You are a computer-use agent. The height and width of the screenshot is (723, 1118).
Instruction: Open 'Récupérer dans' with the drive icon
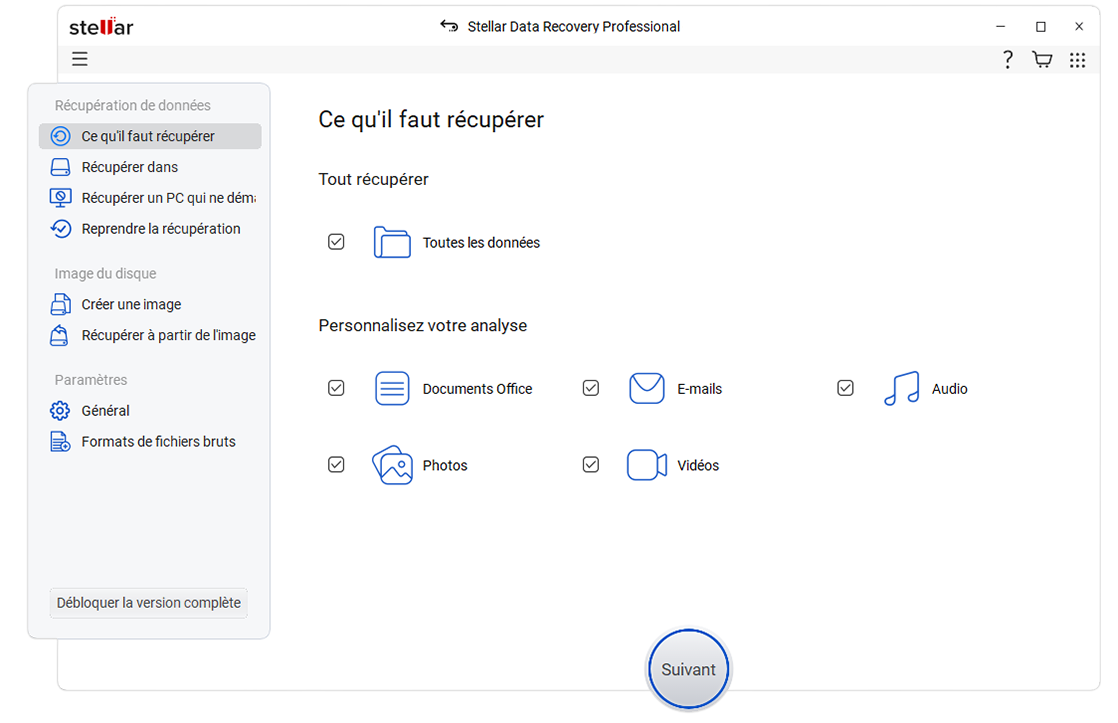coord(60,166)
